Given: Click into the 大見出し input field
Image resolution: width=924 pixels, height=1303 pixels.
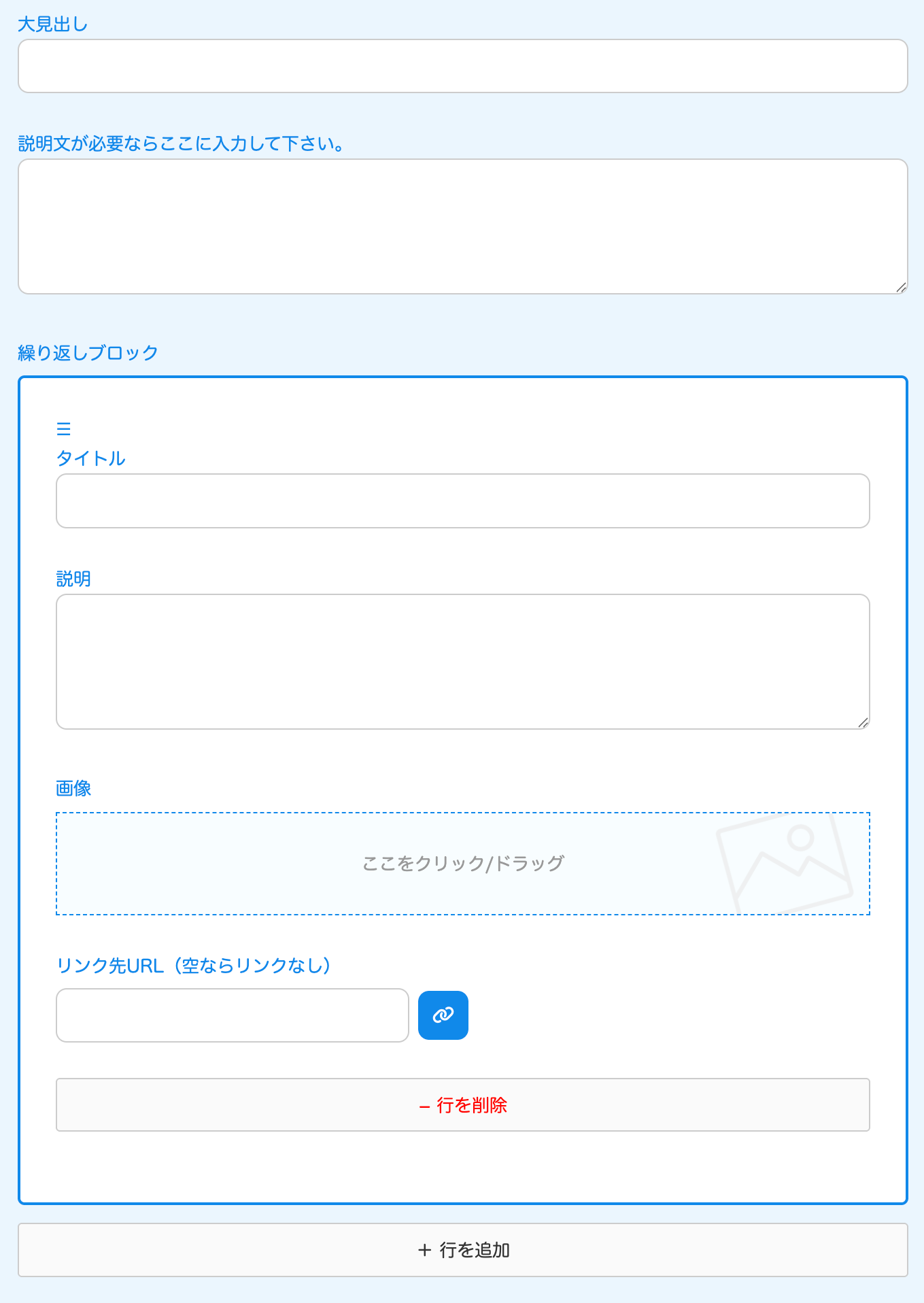Looking at the screenshot, I should (x=463, y=66).
